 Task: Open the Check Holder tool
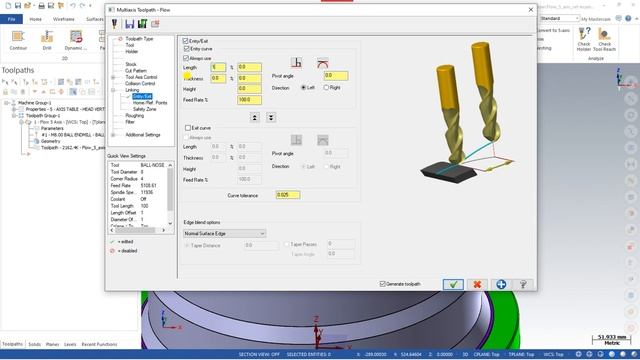tap(584, 39)
